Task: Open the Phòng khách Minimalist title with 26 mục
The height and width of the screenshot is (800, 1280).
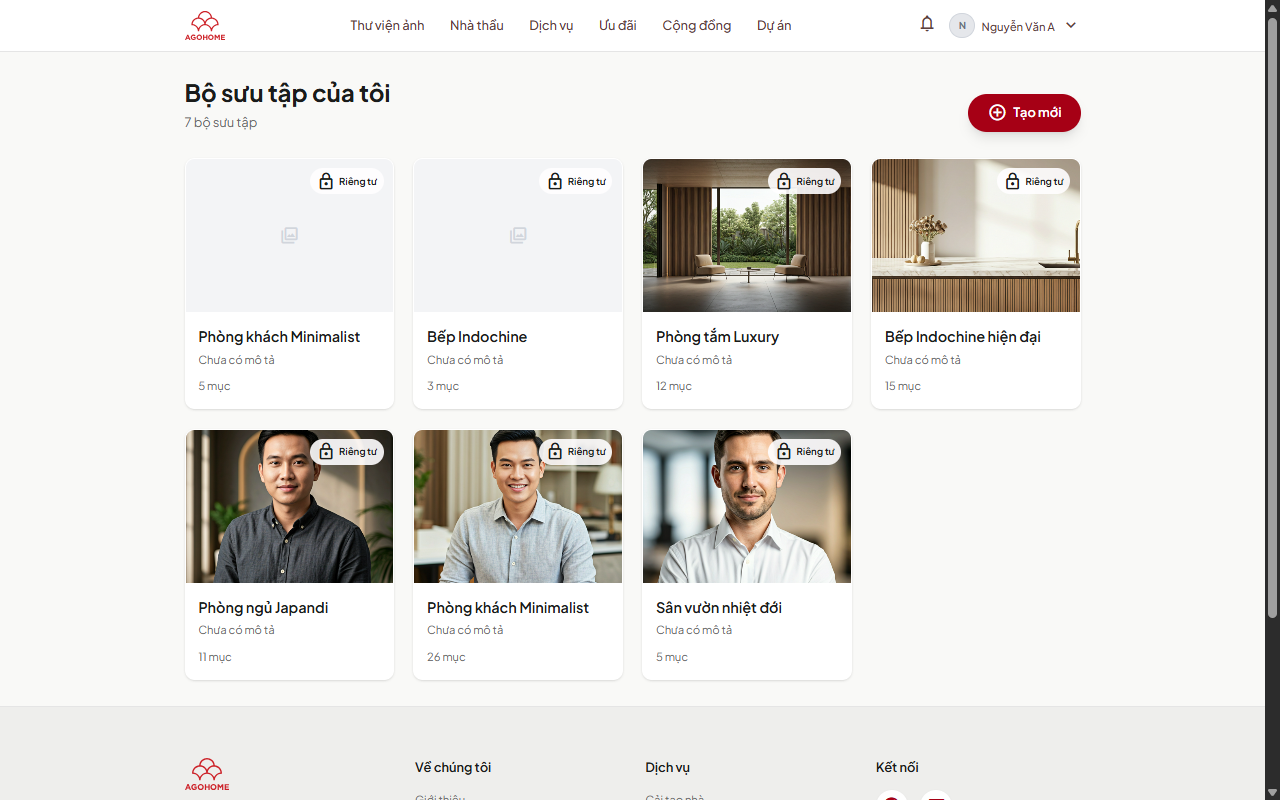Action: [508, 608]
